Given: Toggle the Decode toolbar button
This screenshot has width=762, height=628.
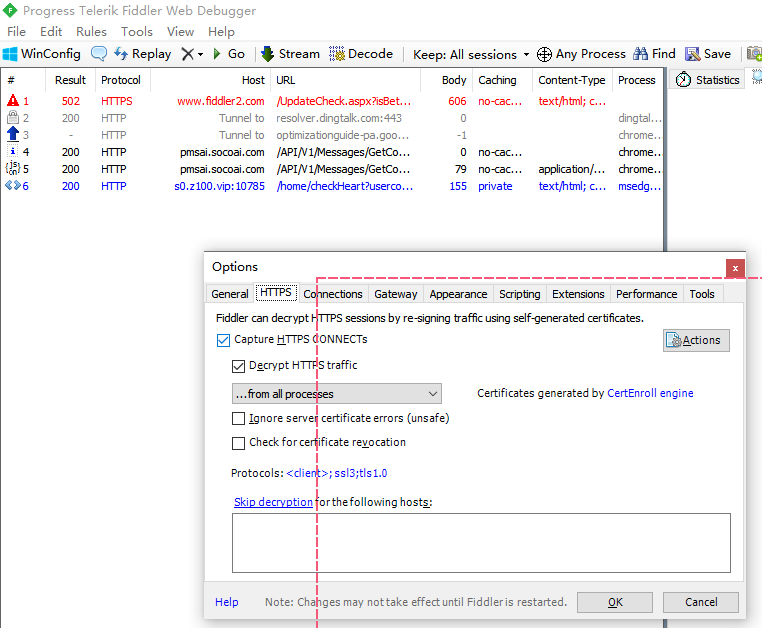Looking at the screenshot, I should 337,54.
